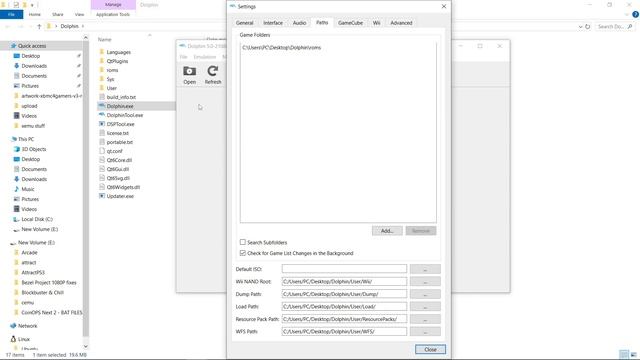Open cemu folder in sidebar
Image resolution: width=640 pixels, height=360 pixels.
pos(27,302)
